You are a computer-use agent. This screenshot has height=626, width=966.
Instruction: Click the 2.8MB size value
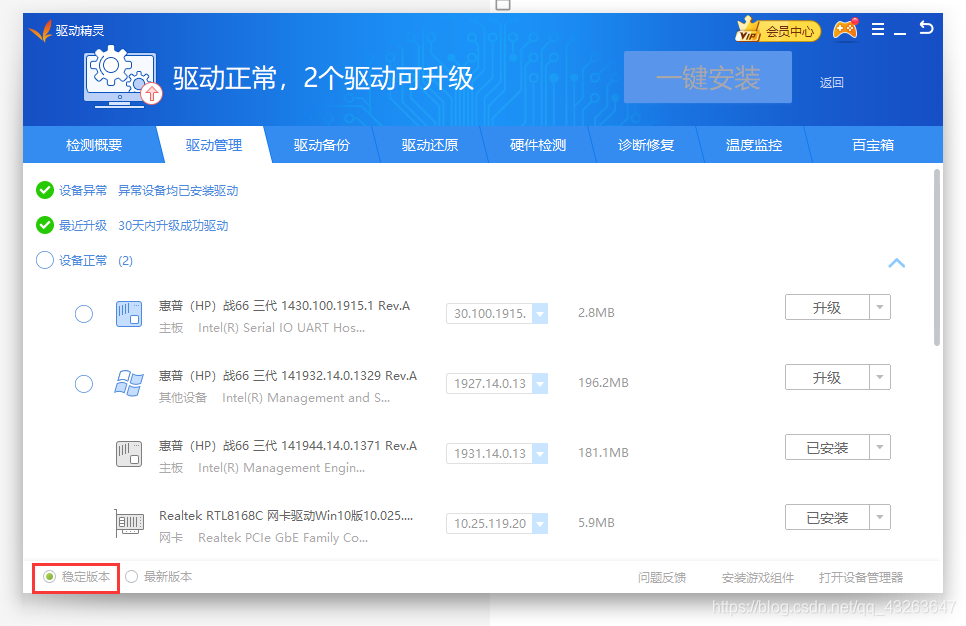[596, 312]
